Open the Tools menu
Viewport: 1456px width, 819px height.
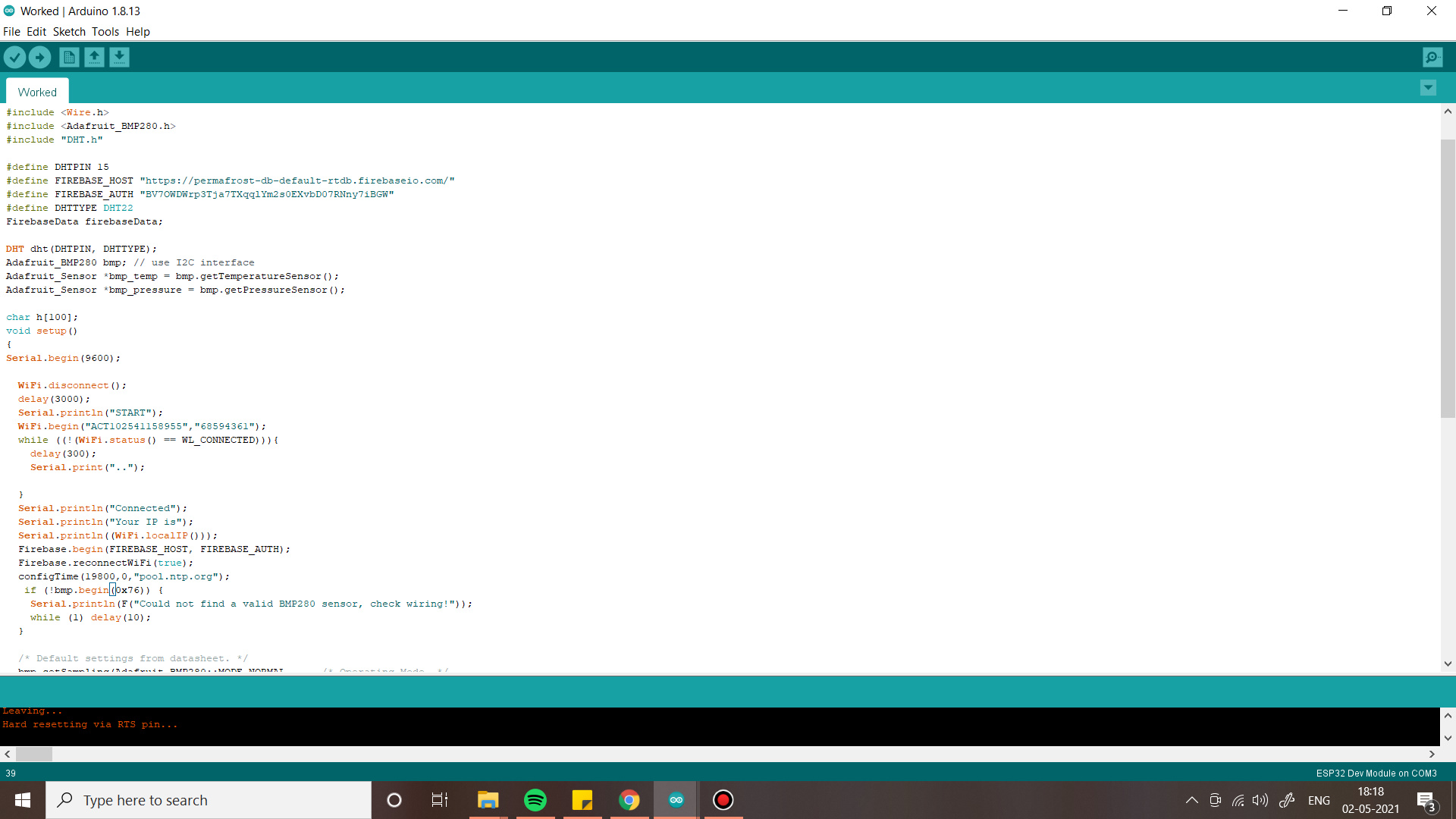pyautogui.click(x=105, y=32)
